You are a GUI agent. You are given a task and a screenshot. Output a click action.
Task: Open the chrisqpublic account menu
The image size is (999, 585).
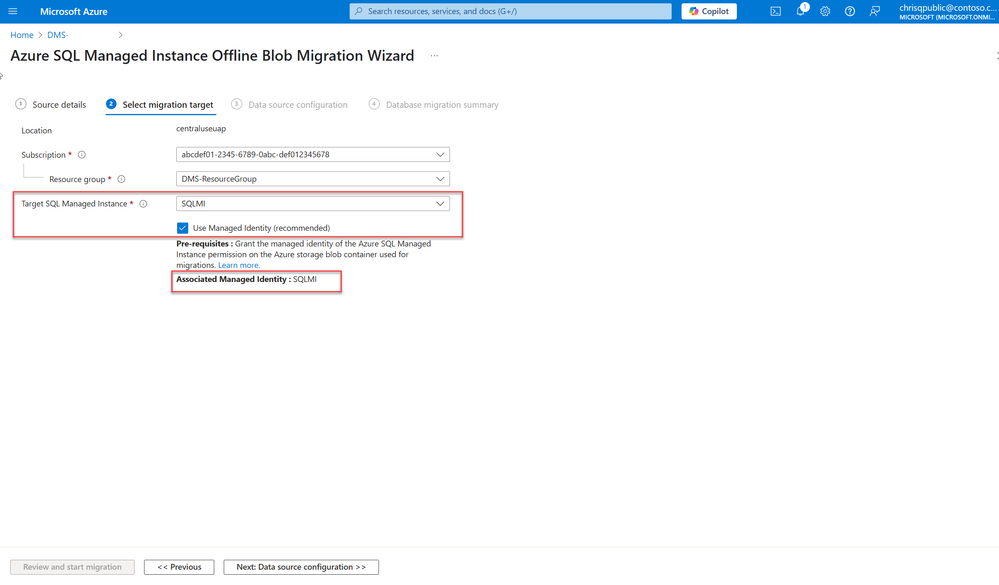948,11
